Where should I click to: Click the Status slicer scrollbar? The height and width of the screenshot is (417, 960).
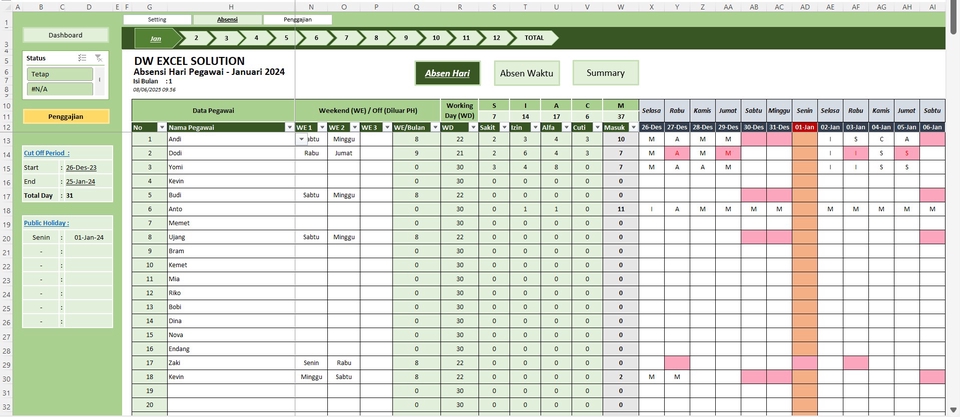coord(100,81)
